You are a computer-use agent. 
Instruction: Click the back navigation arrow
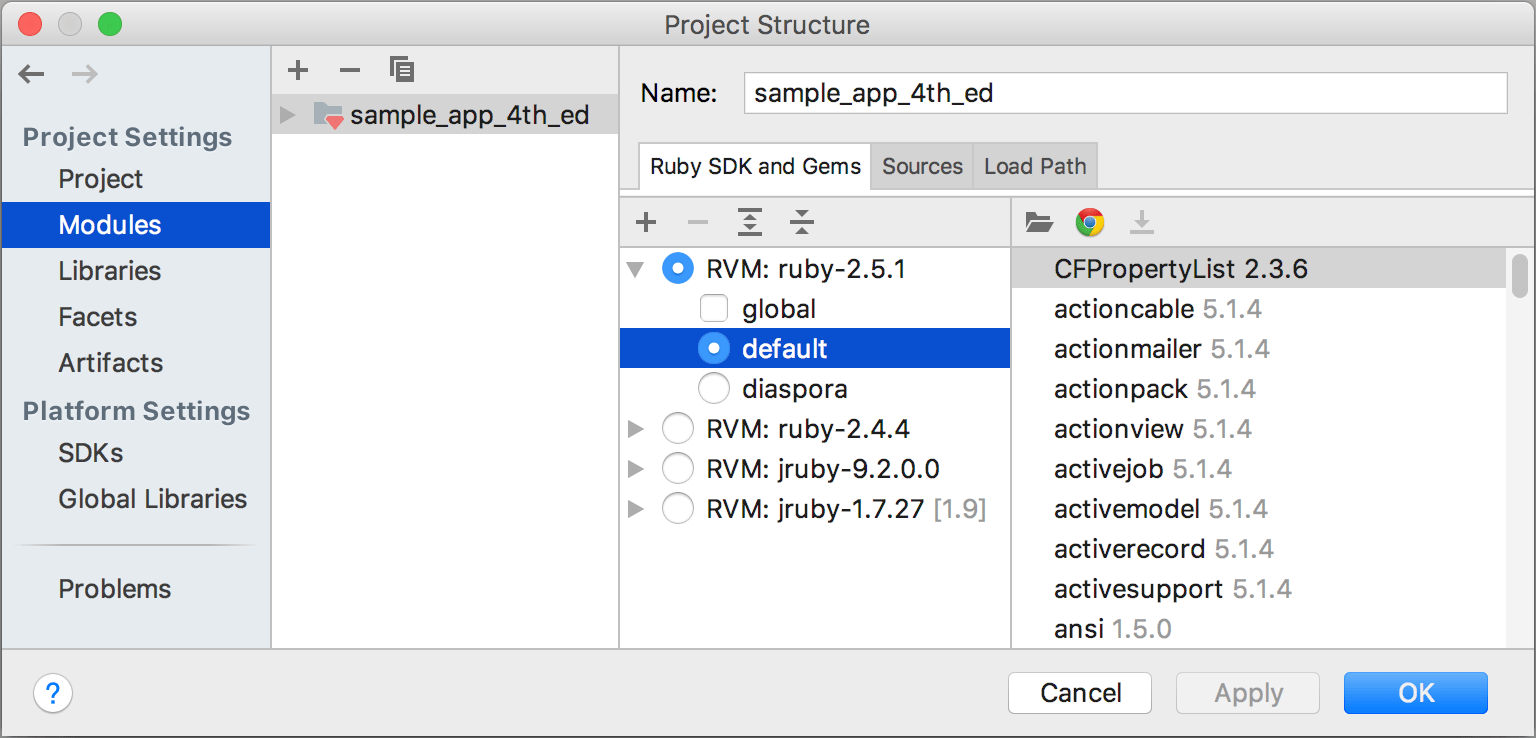click(x=31, y=74)
